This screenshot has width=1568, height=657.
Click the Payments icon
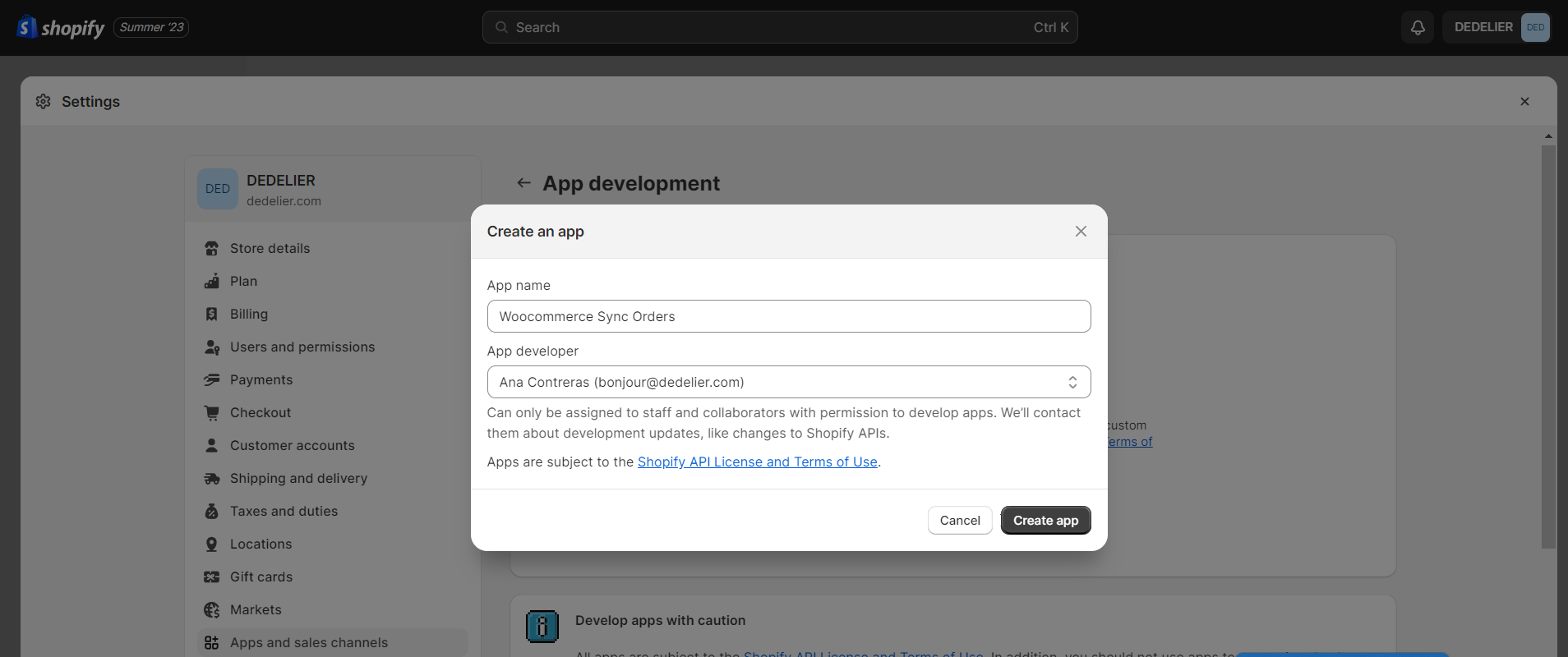(211, 379)
